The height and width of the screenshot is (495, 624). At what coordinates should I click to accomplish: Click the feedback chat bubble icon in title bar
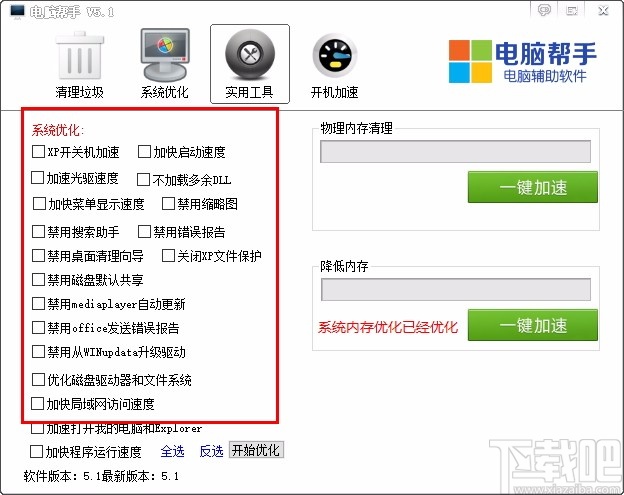544,10
